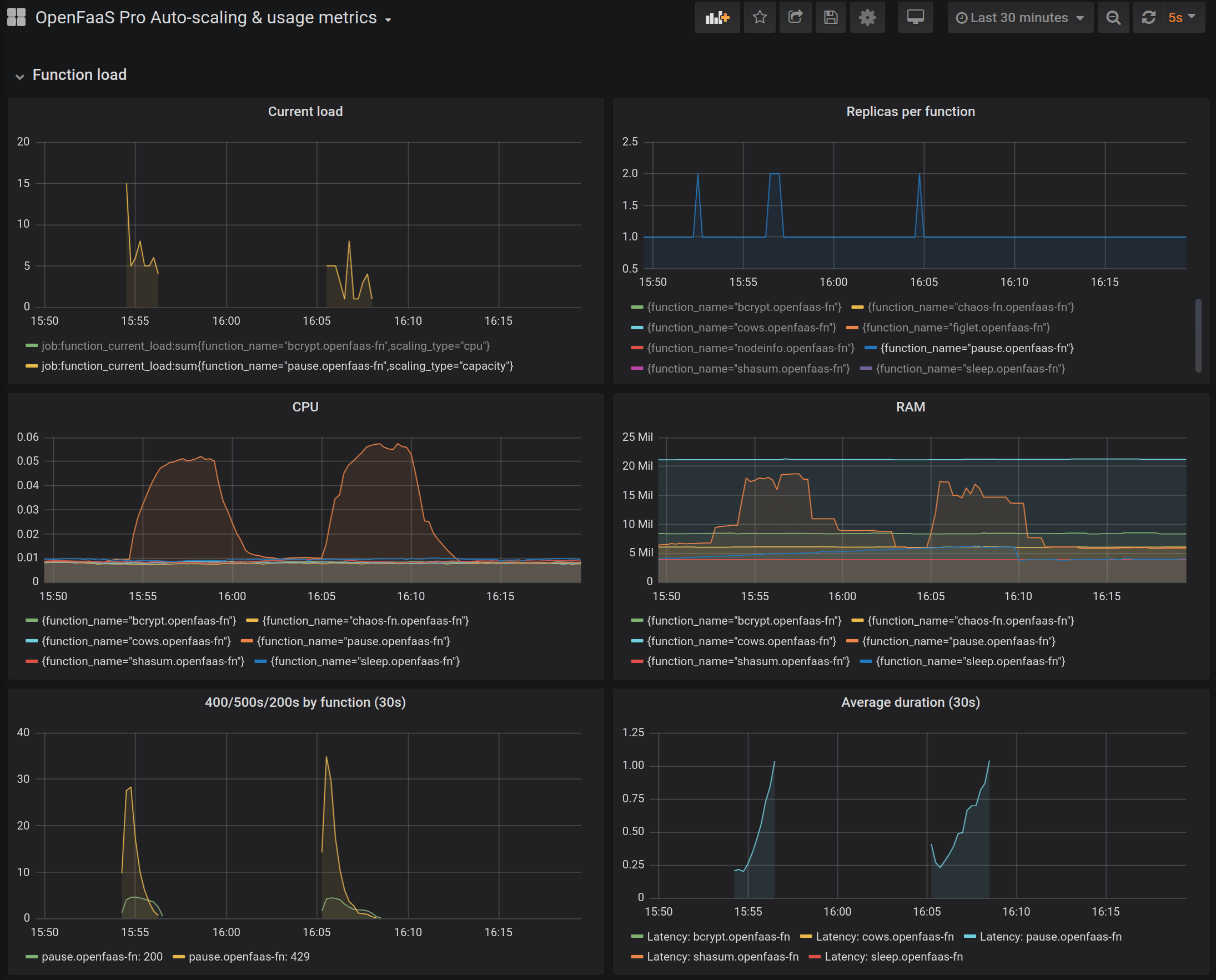Toggle cows series in CPU legend
Image resolution: width=1216 pixels, height=980 pixels.
point(136,641)
